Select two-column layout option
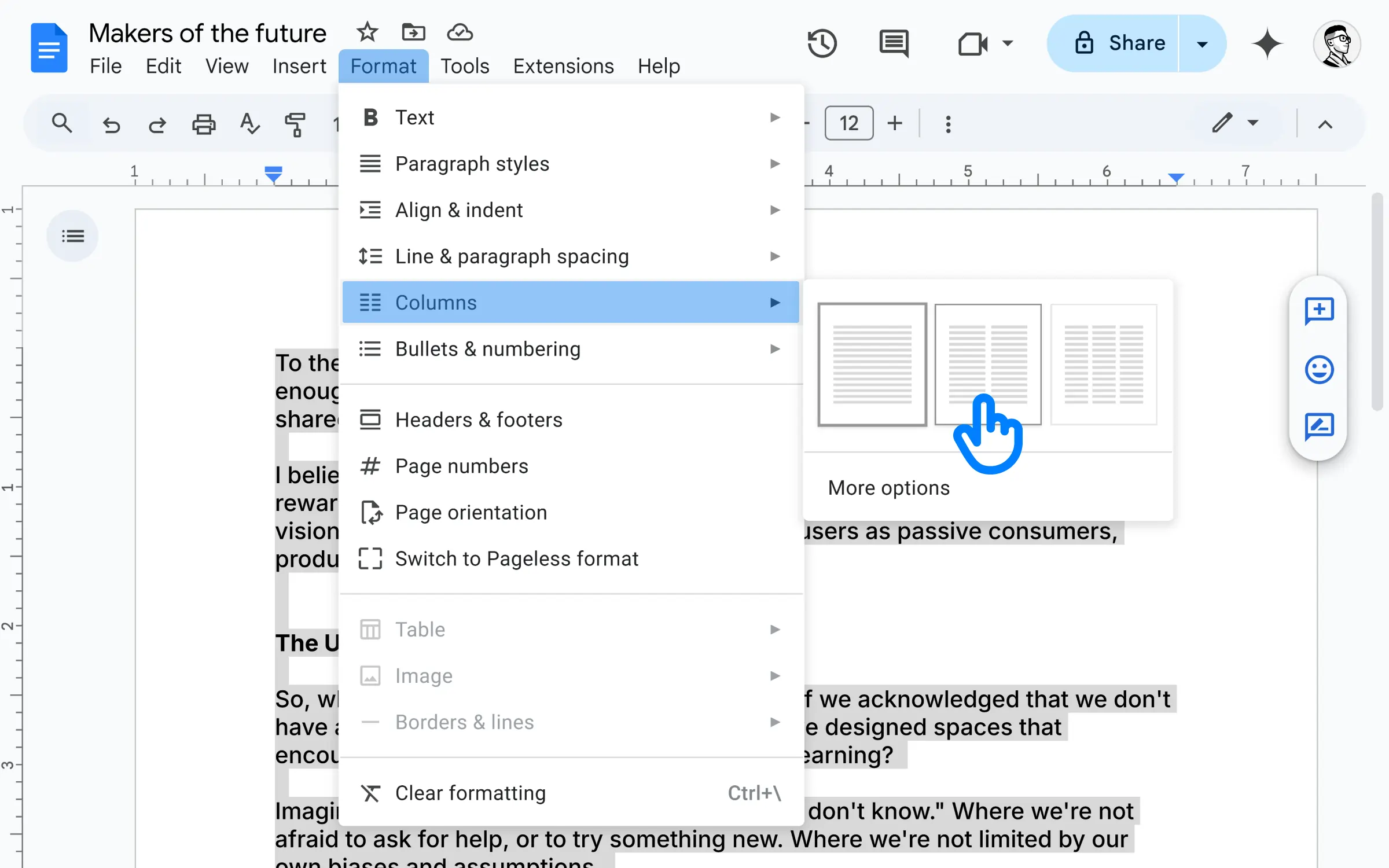Image resolution: width=1389 pixels, height=868 pixels. click(987, 363)
